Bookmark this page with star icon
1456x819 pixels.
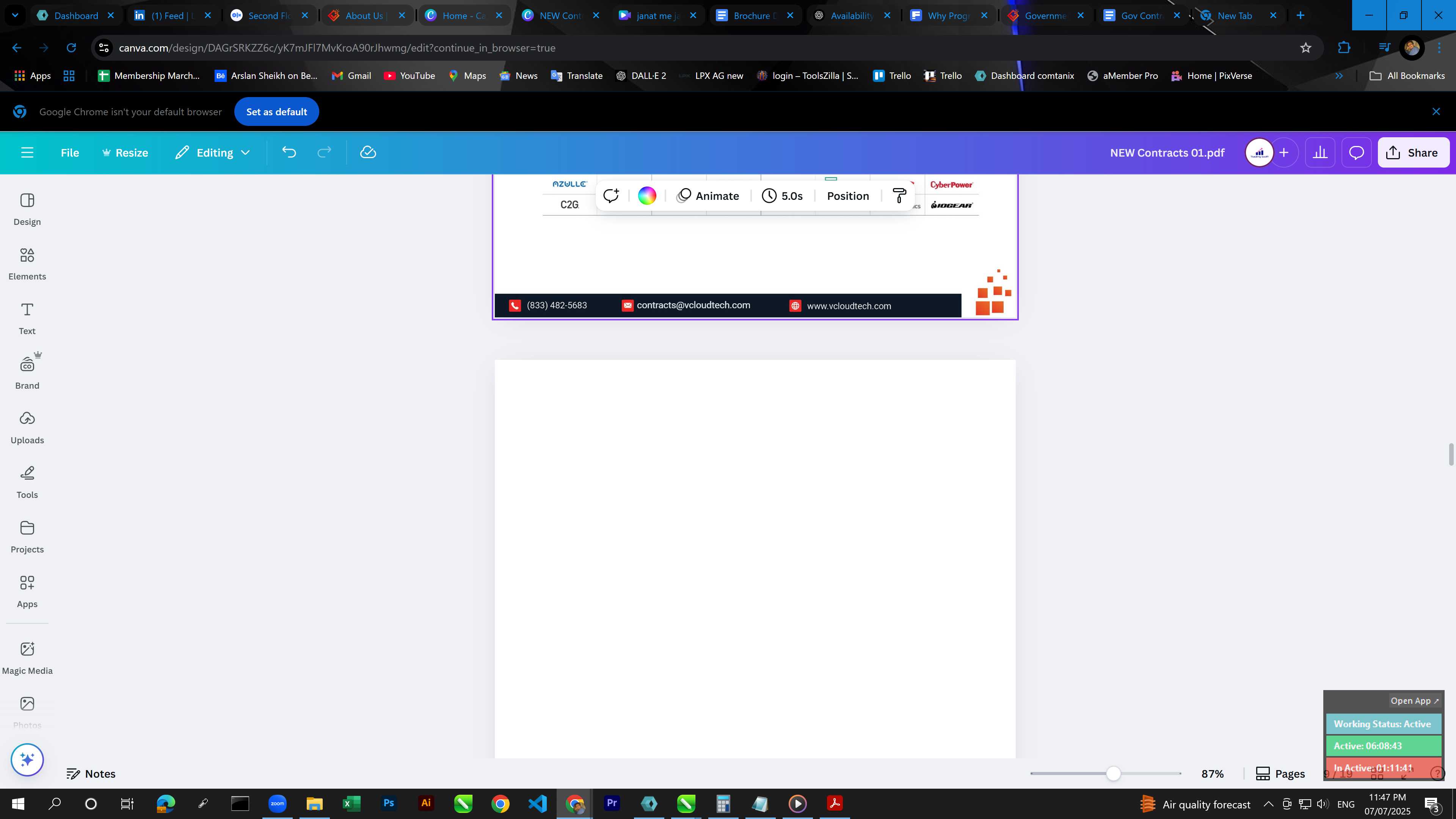[1305, 48]
